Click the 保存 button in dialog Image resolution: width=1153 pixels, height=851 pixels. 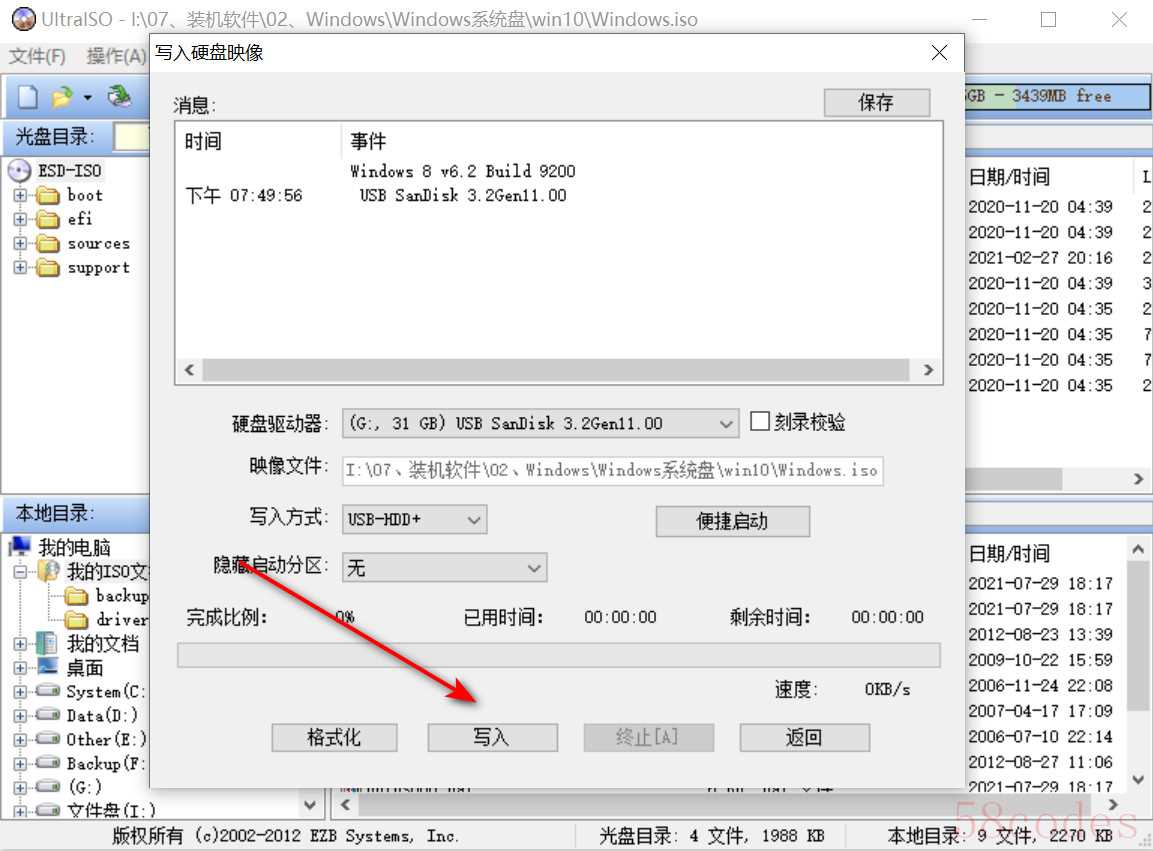click(877, 102)
